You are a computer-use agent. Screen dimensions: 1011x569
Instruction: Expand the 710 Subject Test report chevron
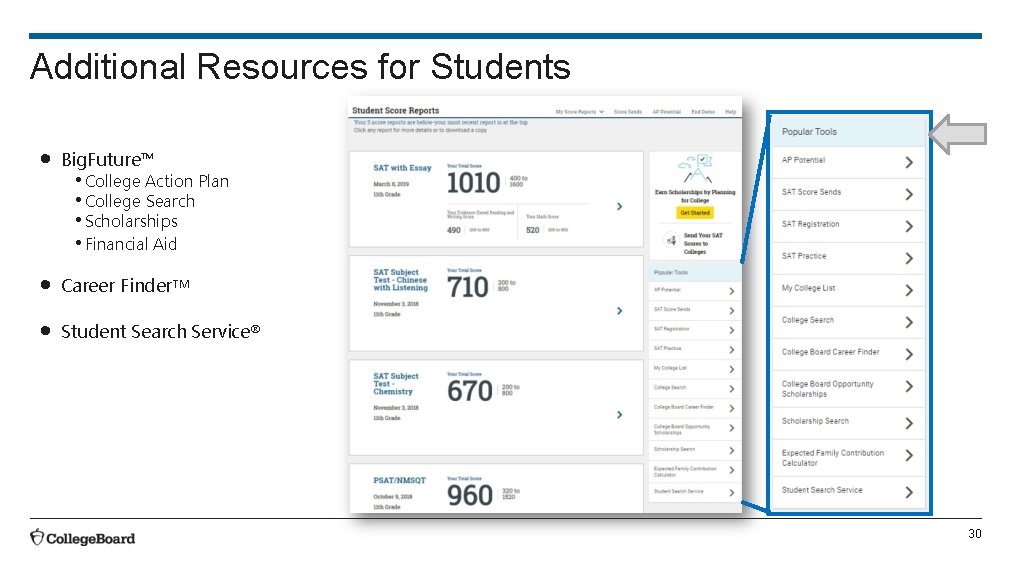click(x=619, y=311)
